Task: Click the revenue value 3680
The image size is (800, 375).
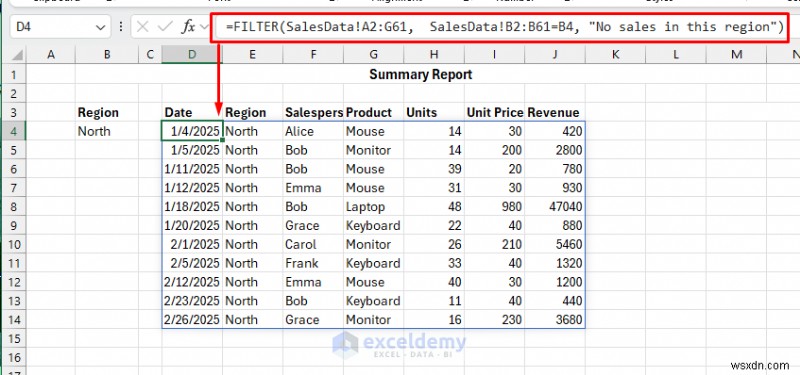Action: click(x=555, y=320)
